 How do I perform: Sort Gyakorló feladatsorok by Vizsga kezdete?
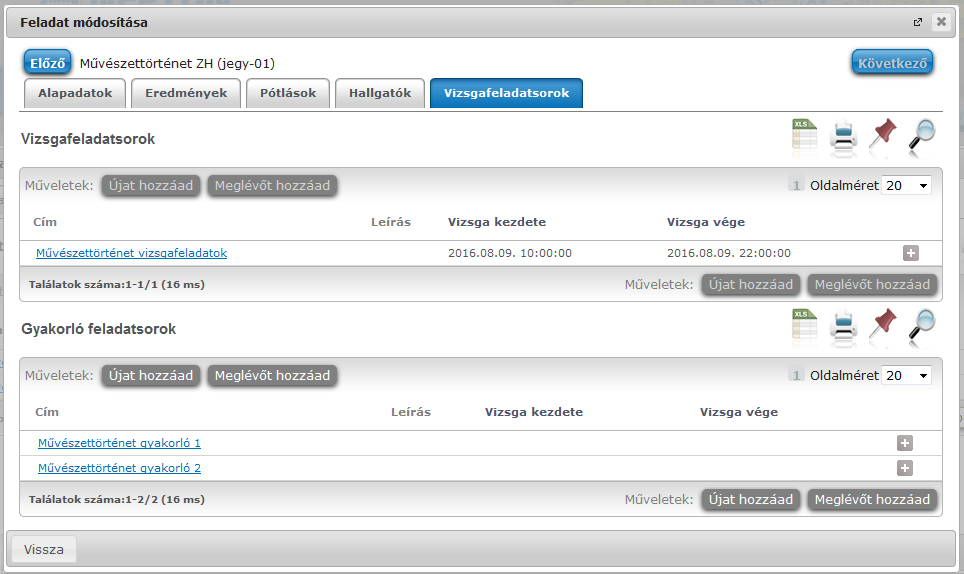tap(534, 412)
